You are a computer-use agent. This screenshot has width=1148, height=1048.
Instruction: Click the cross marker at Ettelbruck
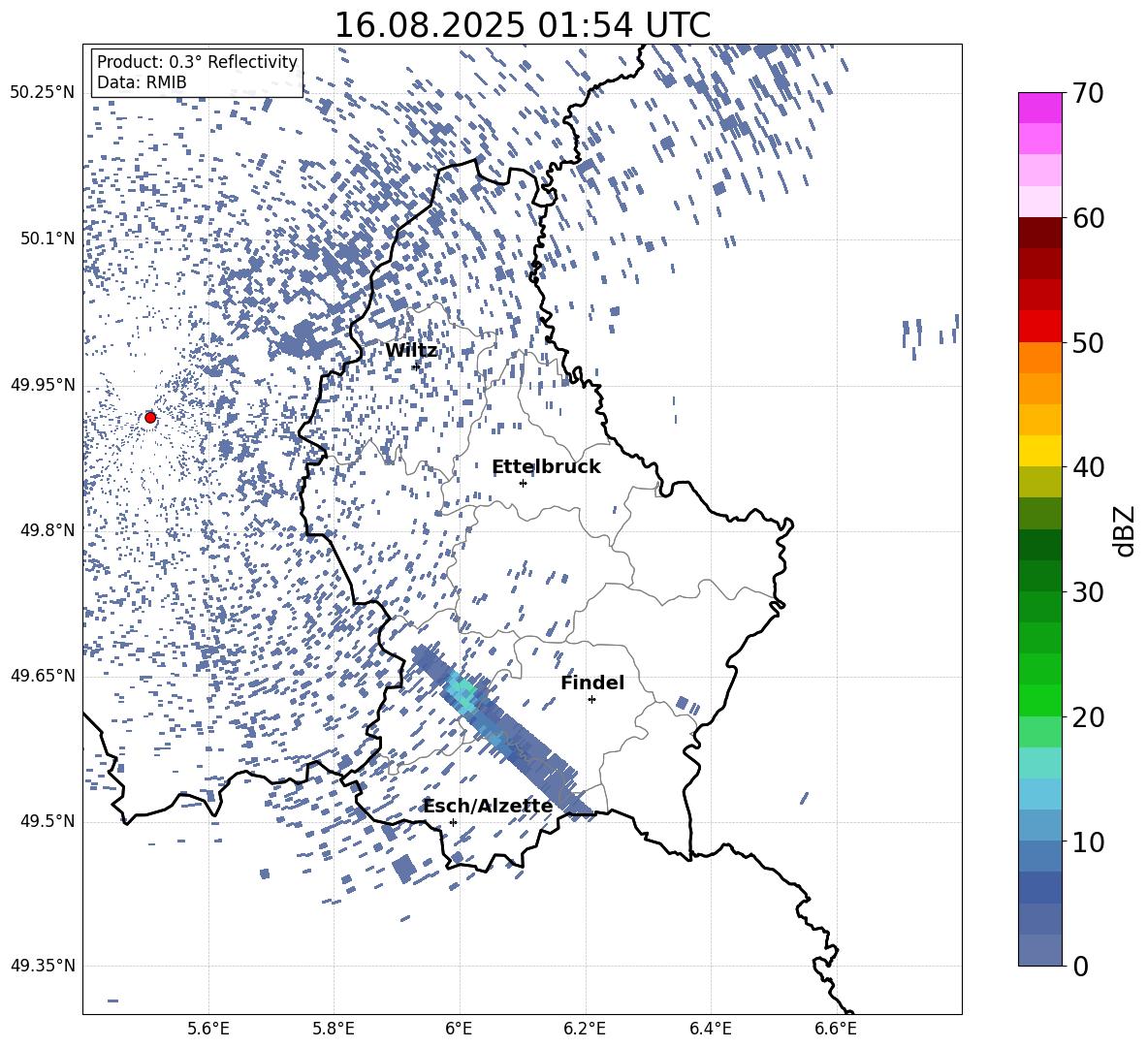[x=523, y=483]
